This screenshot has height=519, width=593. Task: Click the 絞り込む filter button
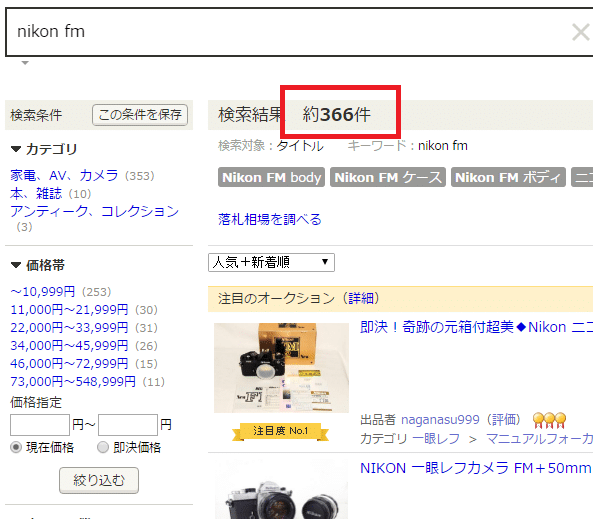click(99, 480)
